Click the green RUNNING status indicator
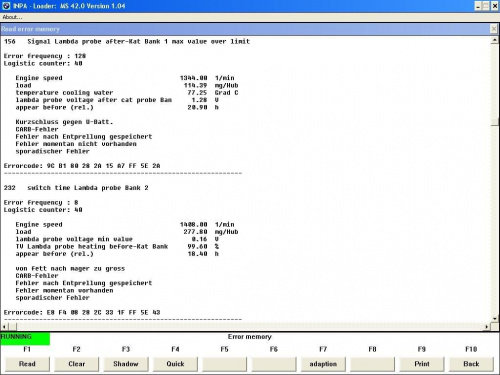This screenshot has height=375, width=500. 25,339
